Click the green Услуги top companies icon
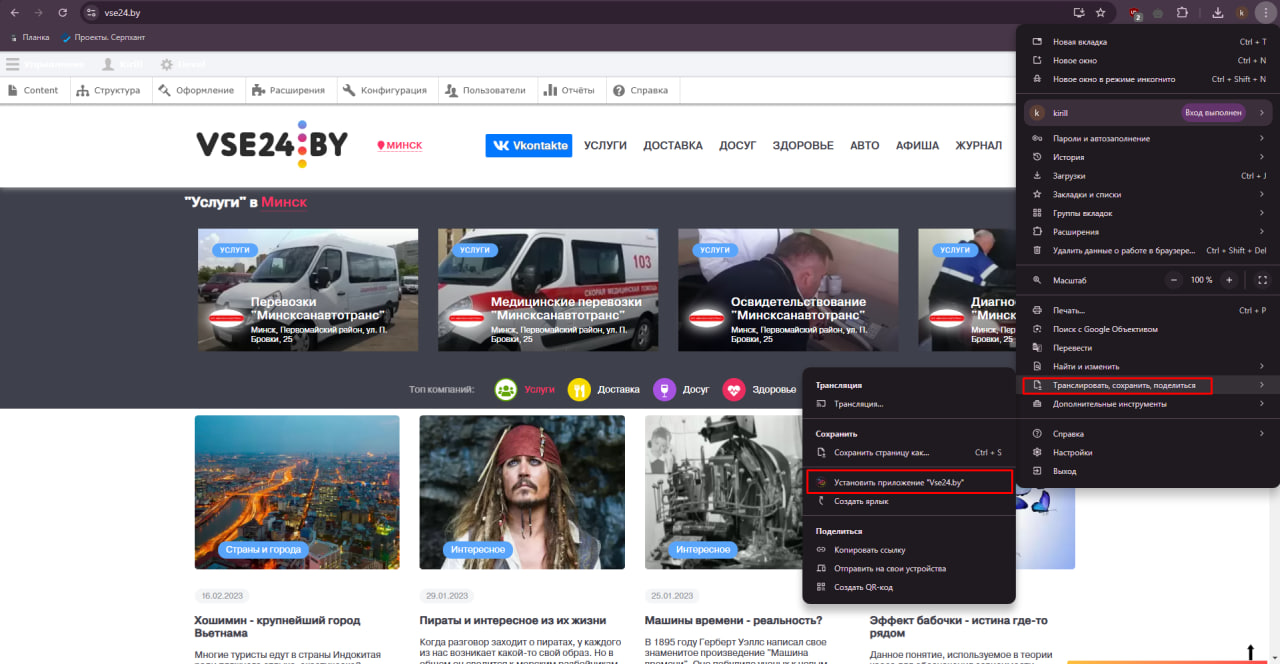 click(506, 390)
